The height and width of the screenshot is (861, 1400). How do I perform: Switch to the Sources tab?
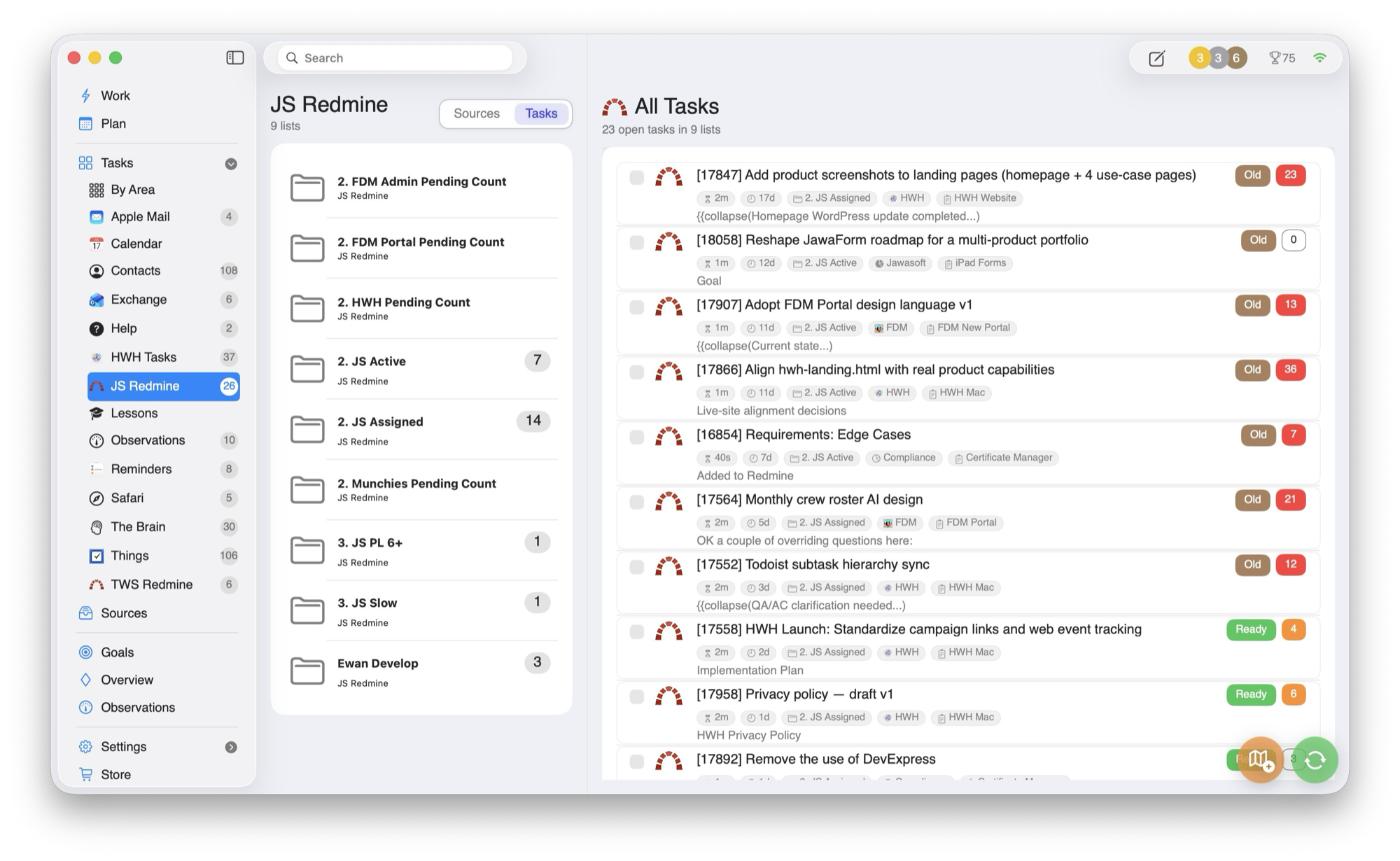[477, 113]
